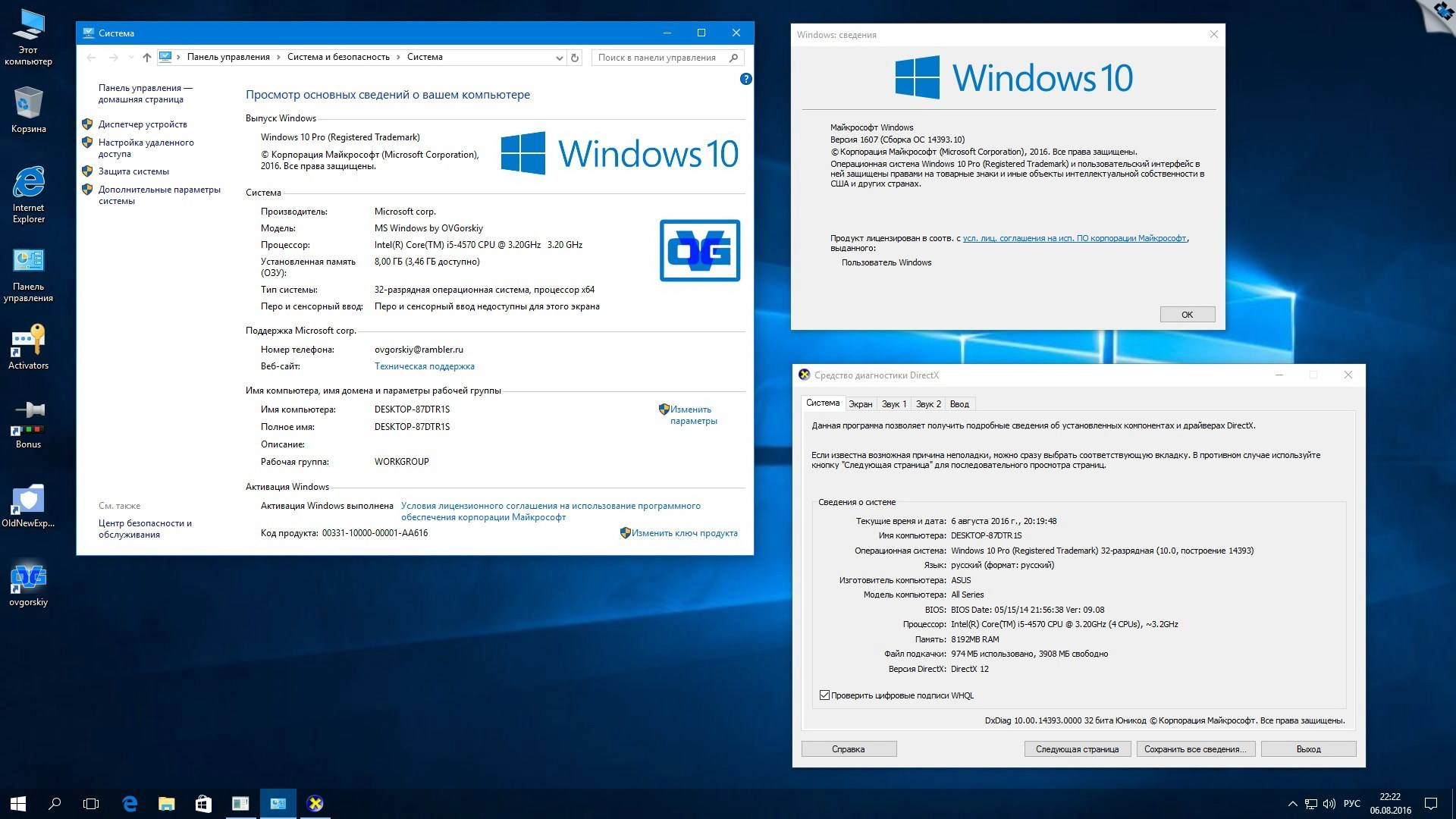Viewport: 1456px width, 819px height.
Task: Go up one level in System window
Action: click(x=147, y=58)
